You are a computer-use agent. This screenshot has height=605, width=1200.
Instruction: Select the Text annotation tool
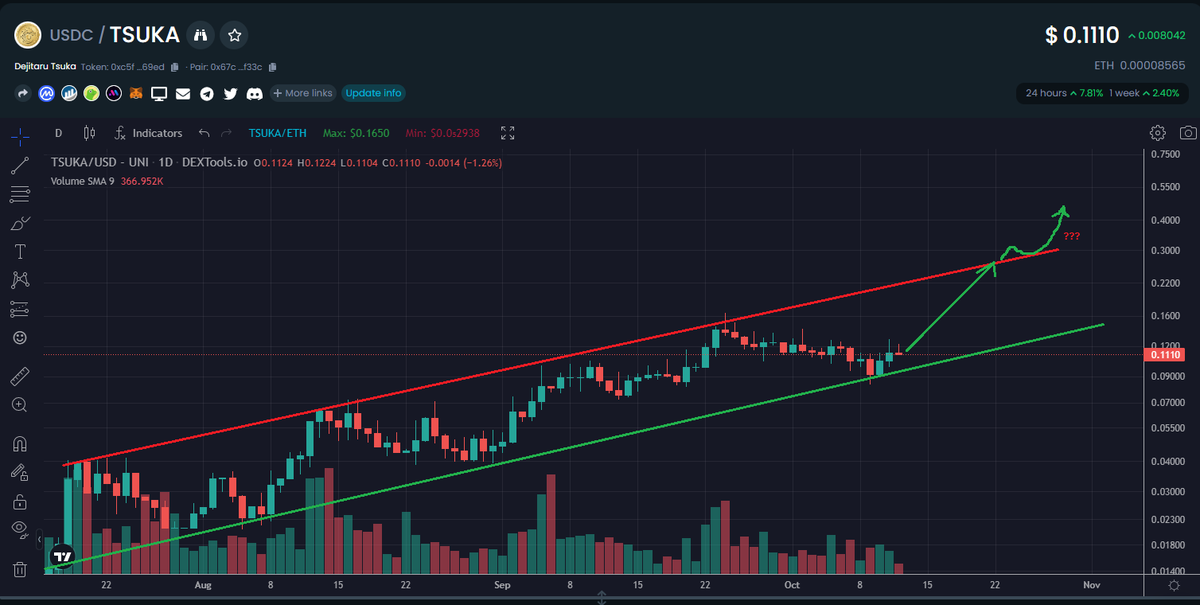click(x=19, y=251)
